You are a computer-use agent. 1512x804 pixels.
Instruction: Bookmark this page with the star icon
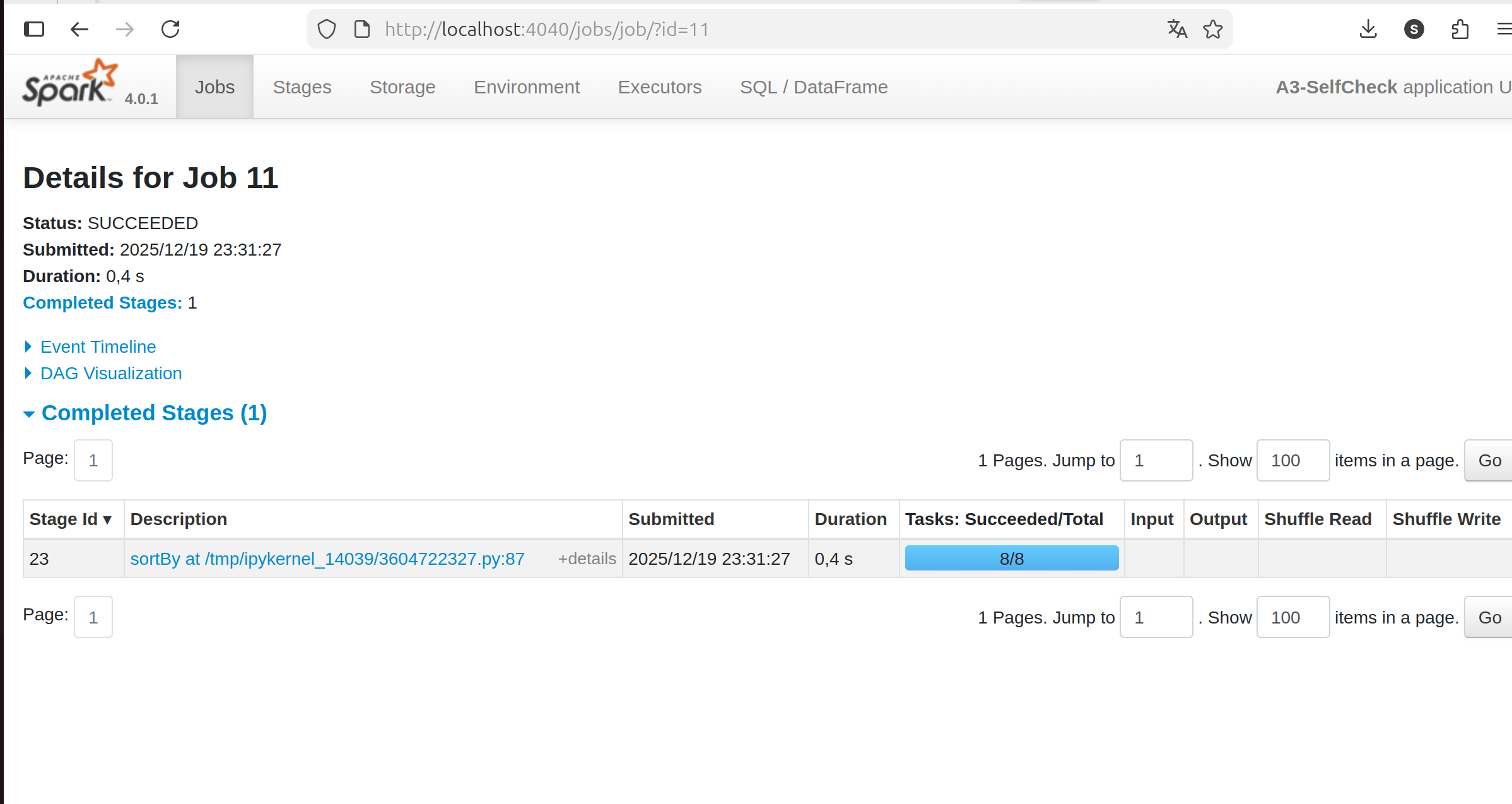1212,29
